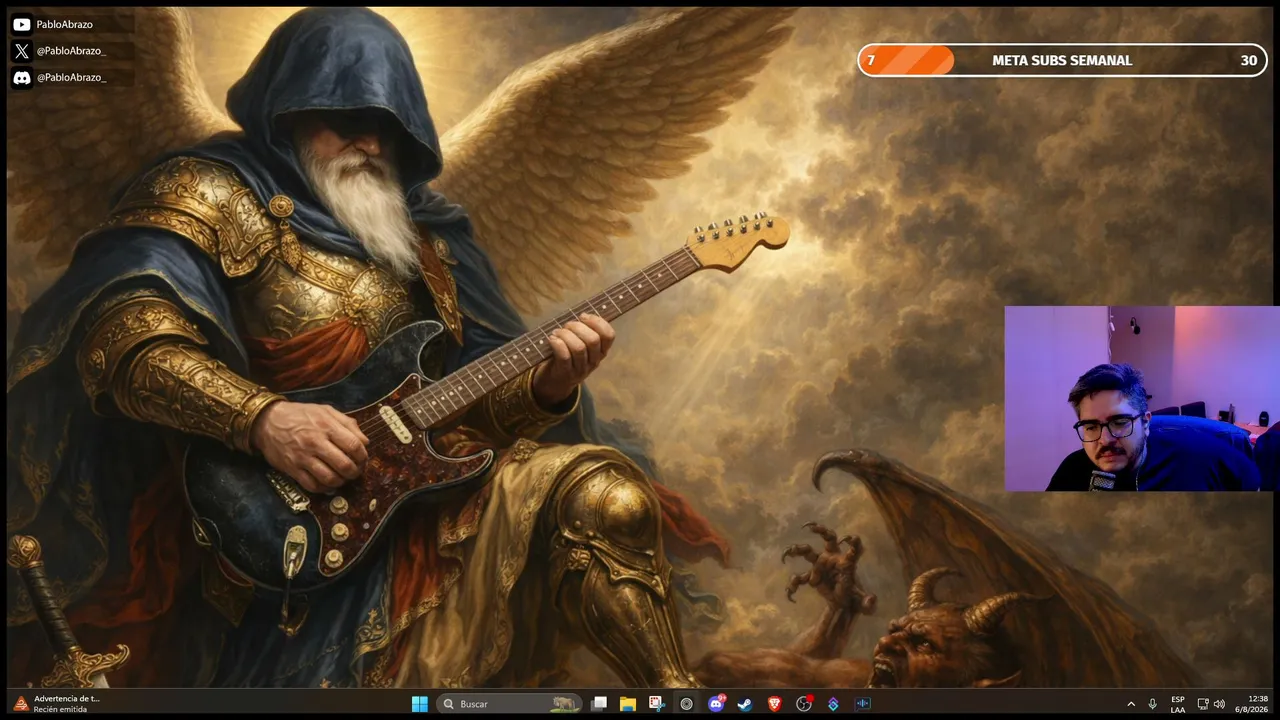
Task: Click the microphone tray icon
Action: click(x=1153, y=704)
